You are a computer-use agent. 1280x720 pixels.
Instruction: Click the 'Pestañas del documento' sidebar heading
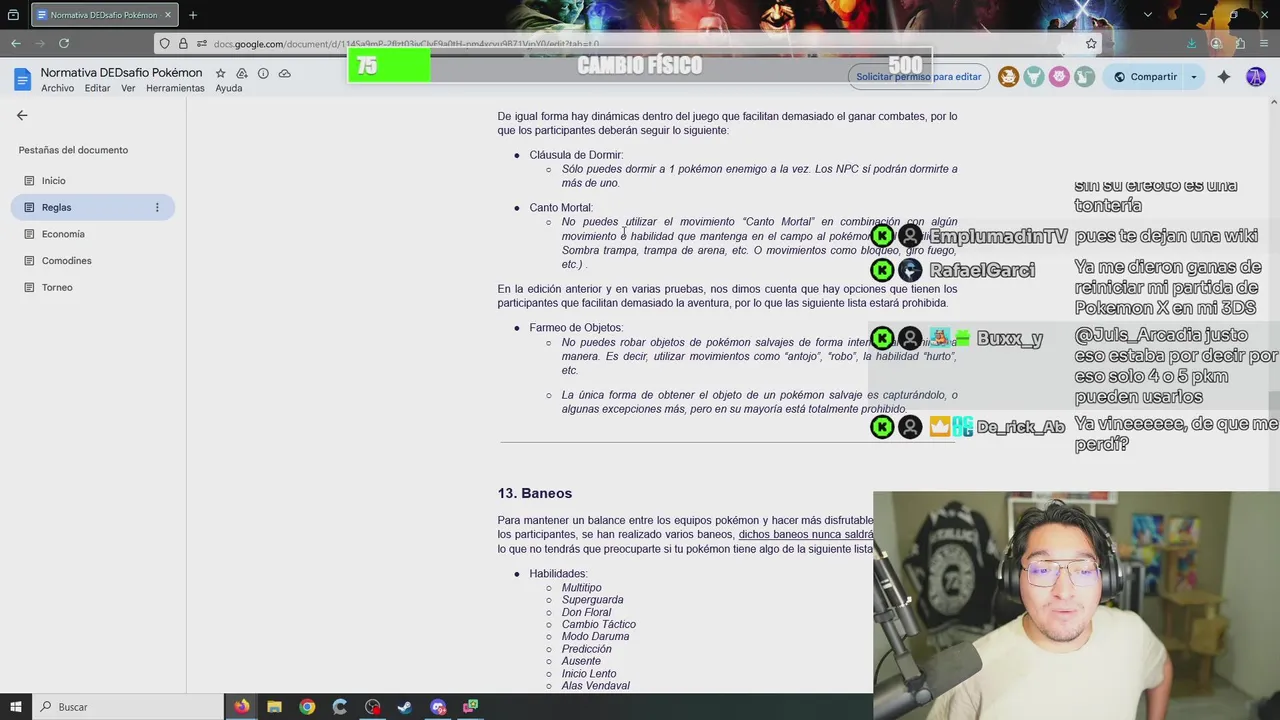(73, 150)
